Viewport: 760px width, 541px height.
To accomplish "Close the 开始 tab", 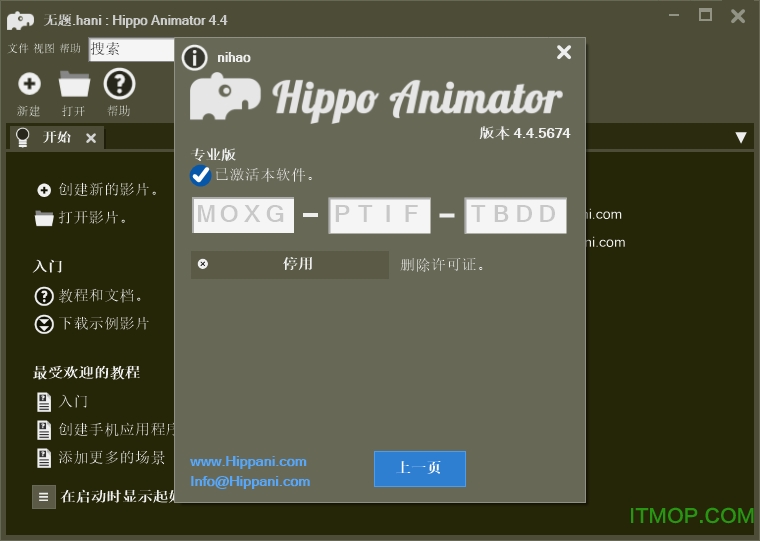I will coord(91,138).
